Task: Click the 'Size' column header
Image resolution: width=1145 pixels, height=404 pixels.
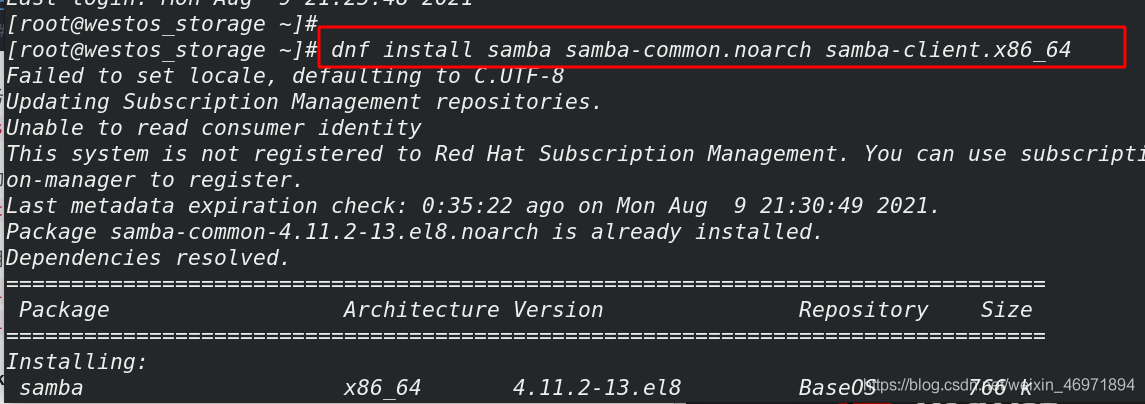Action: pos(1006,310)
